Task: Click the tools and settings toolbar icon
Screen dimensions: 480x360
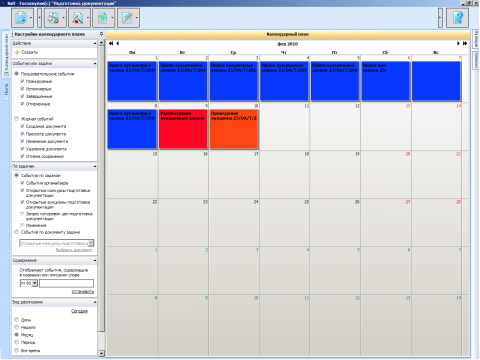Action: click(x=77, y=18)
